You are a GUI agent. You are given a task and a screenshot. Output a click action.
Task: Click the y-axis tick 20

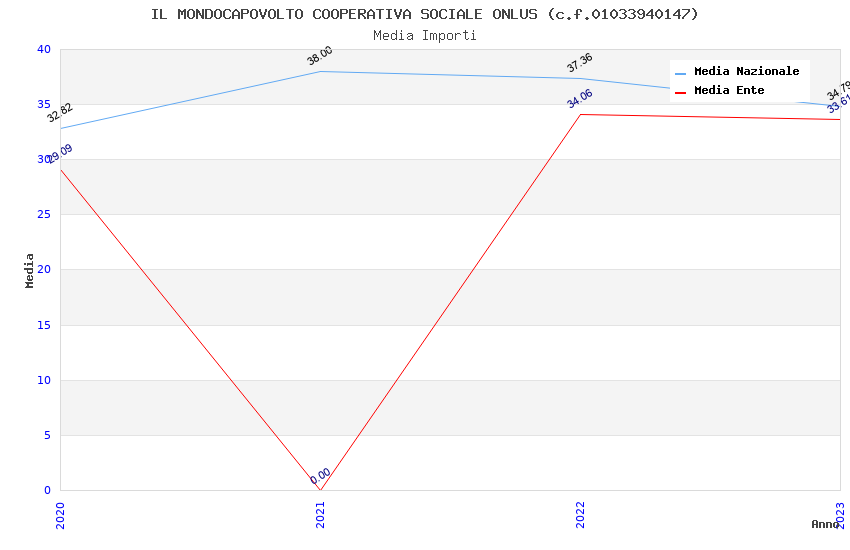[44, 269]
